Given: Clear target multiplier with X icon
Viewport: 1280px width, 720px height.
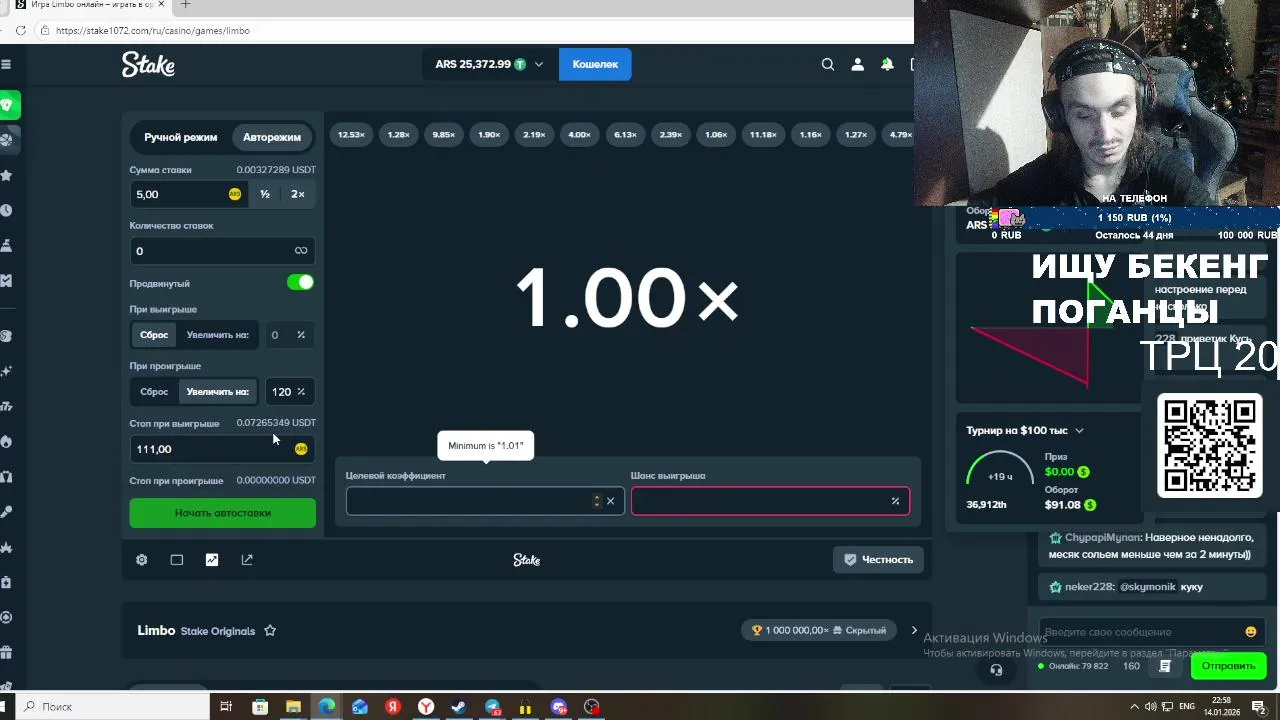Looking at the screenshot, I should coord(610,501).
